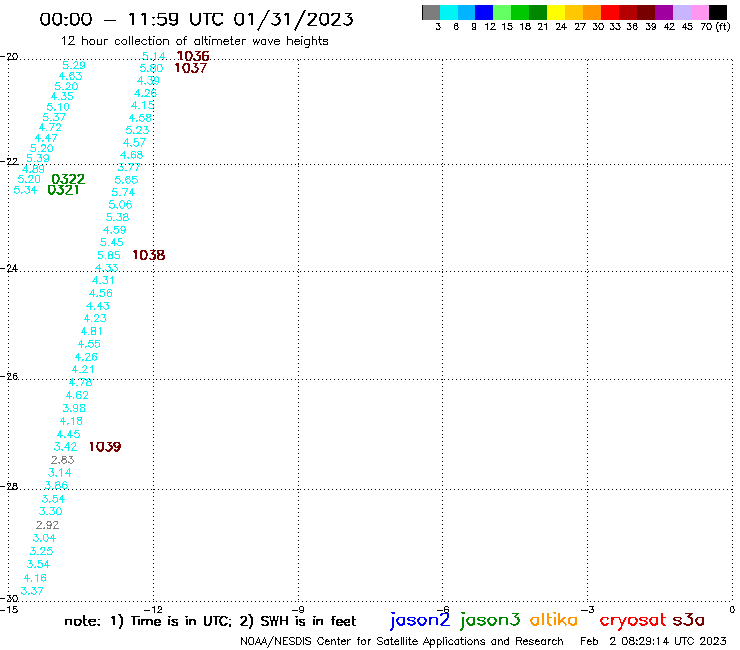Select the NOAA/NESDIS attribution footer text

click(402, 641)
